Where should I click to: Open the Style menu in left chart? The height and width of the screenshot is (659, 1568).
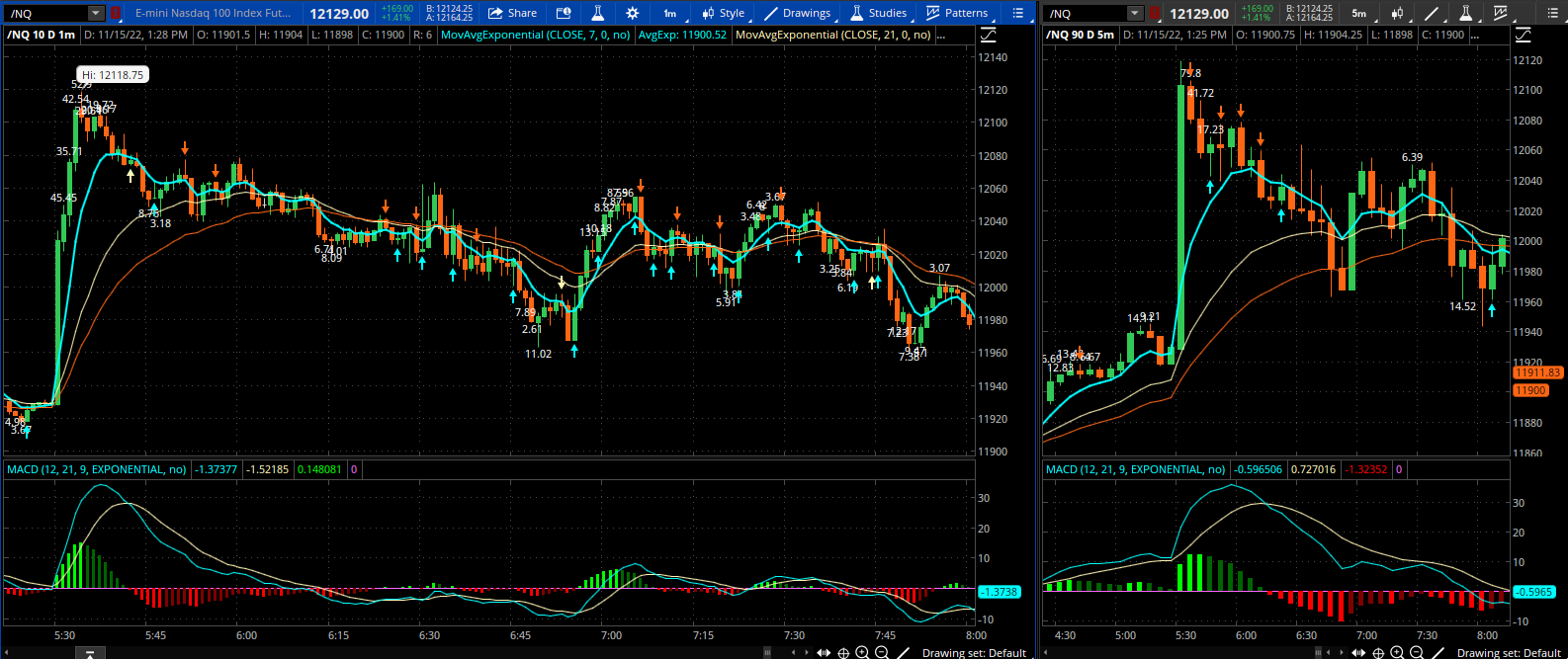[724, 13]
